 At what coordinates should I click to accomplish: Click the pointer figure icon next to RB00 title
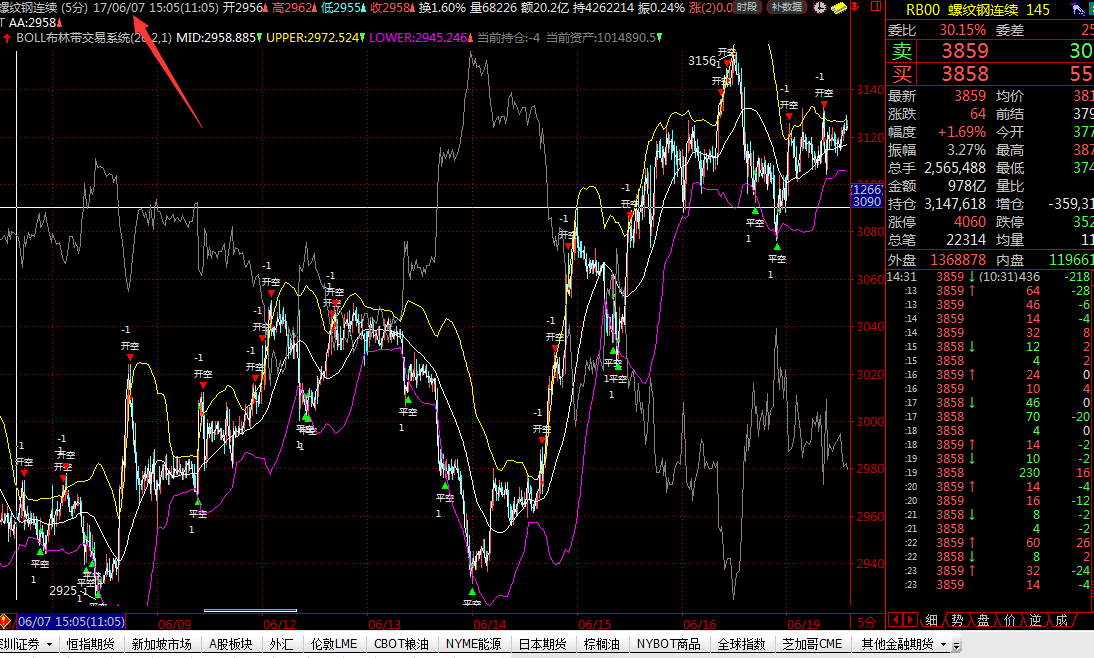[x=1078, y=10]
